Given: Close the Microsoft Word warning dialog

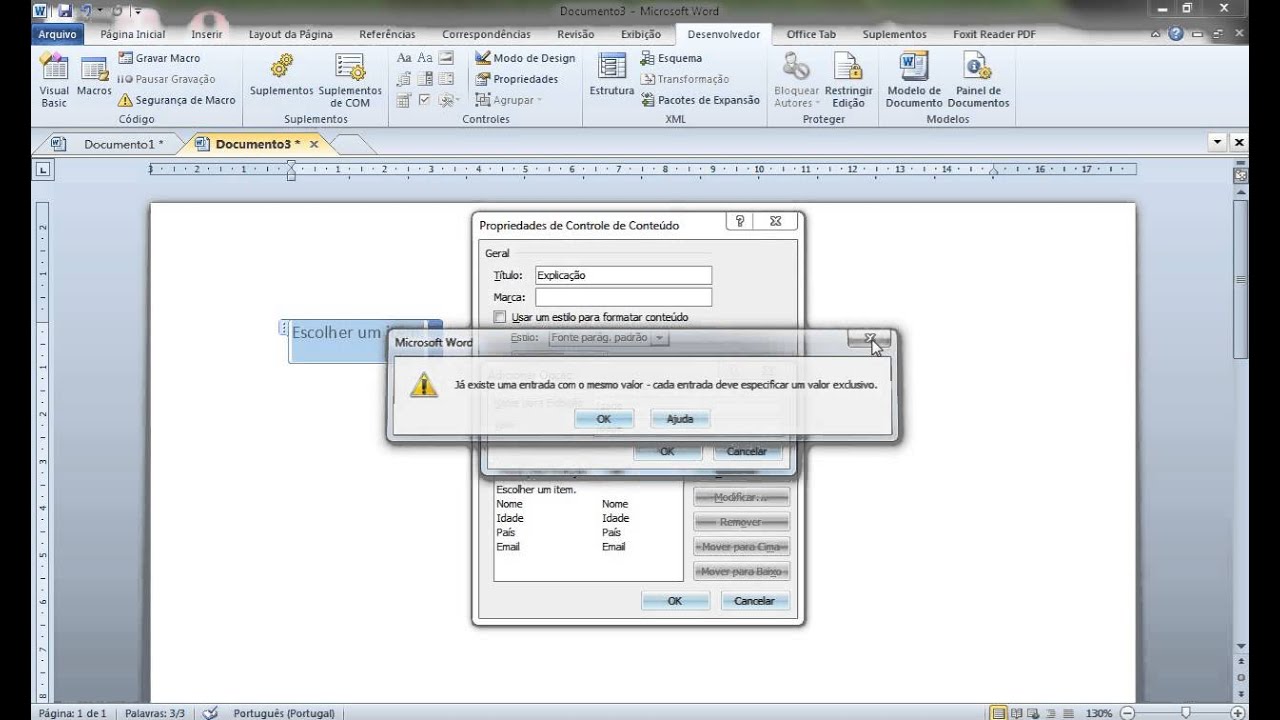Looking at the screenshot, I should click(870, 339).
